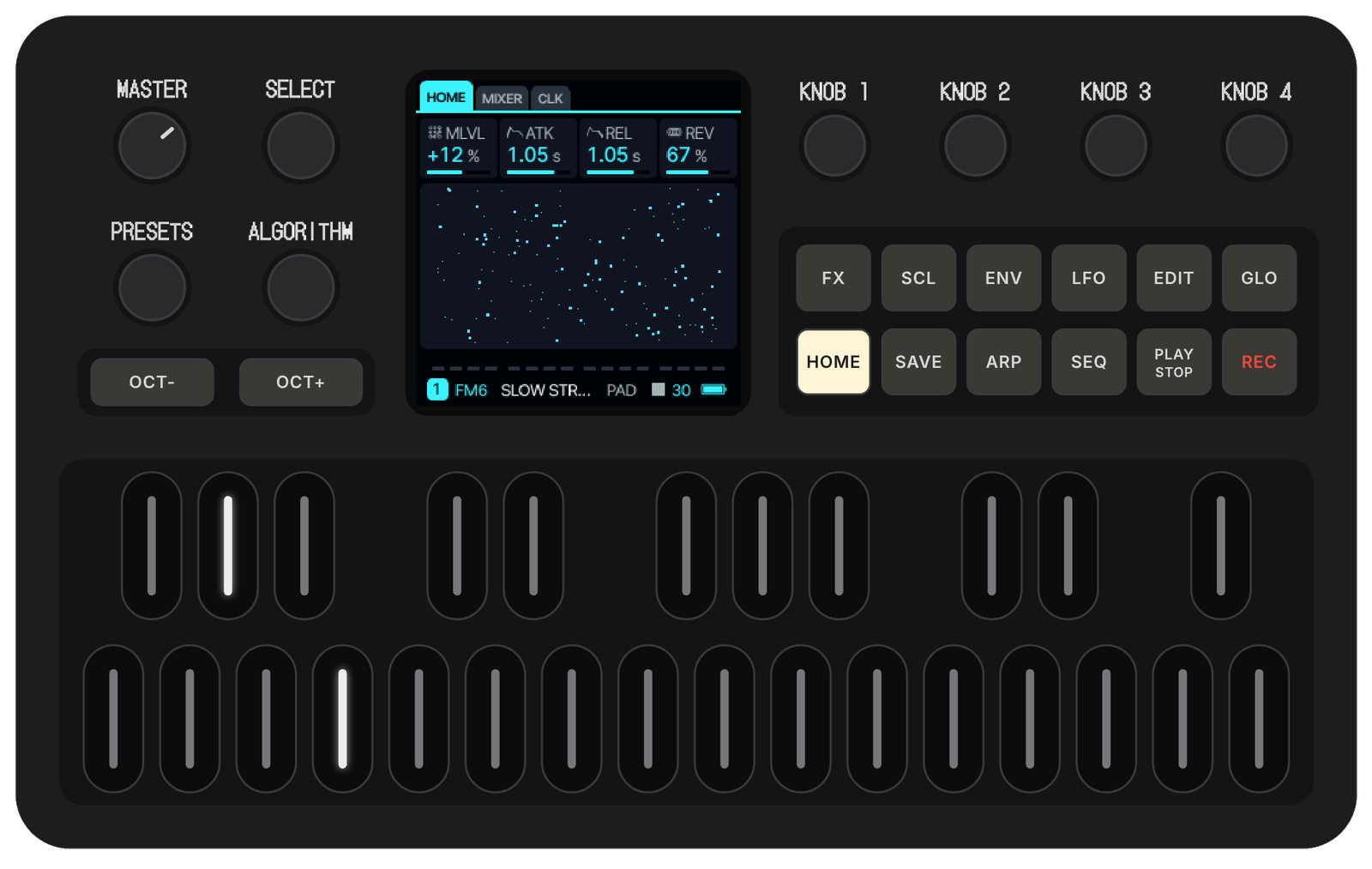Switch to the CLK tab on the display
This screenshot has height=869, width=1372.
point(551,99)
